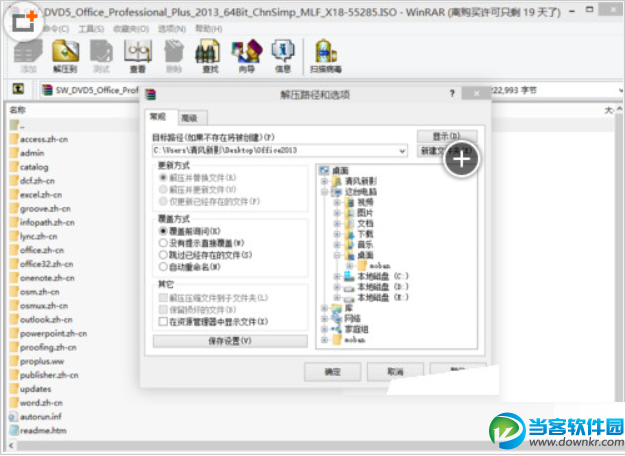The image size is (625, 456).
Task: Select 网络 node in the tree
Action: [x=352, y=318]
